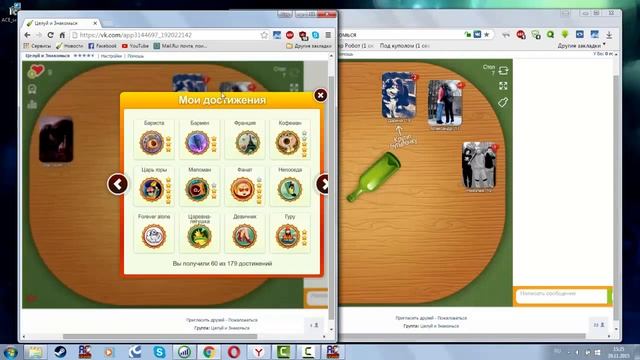Select the Forever alone achievement badge

coord(154,236)
